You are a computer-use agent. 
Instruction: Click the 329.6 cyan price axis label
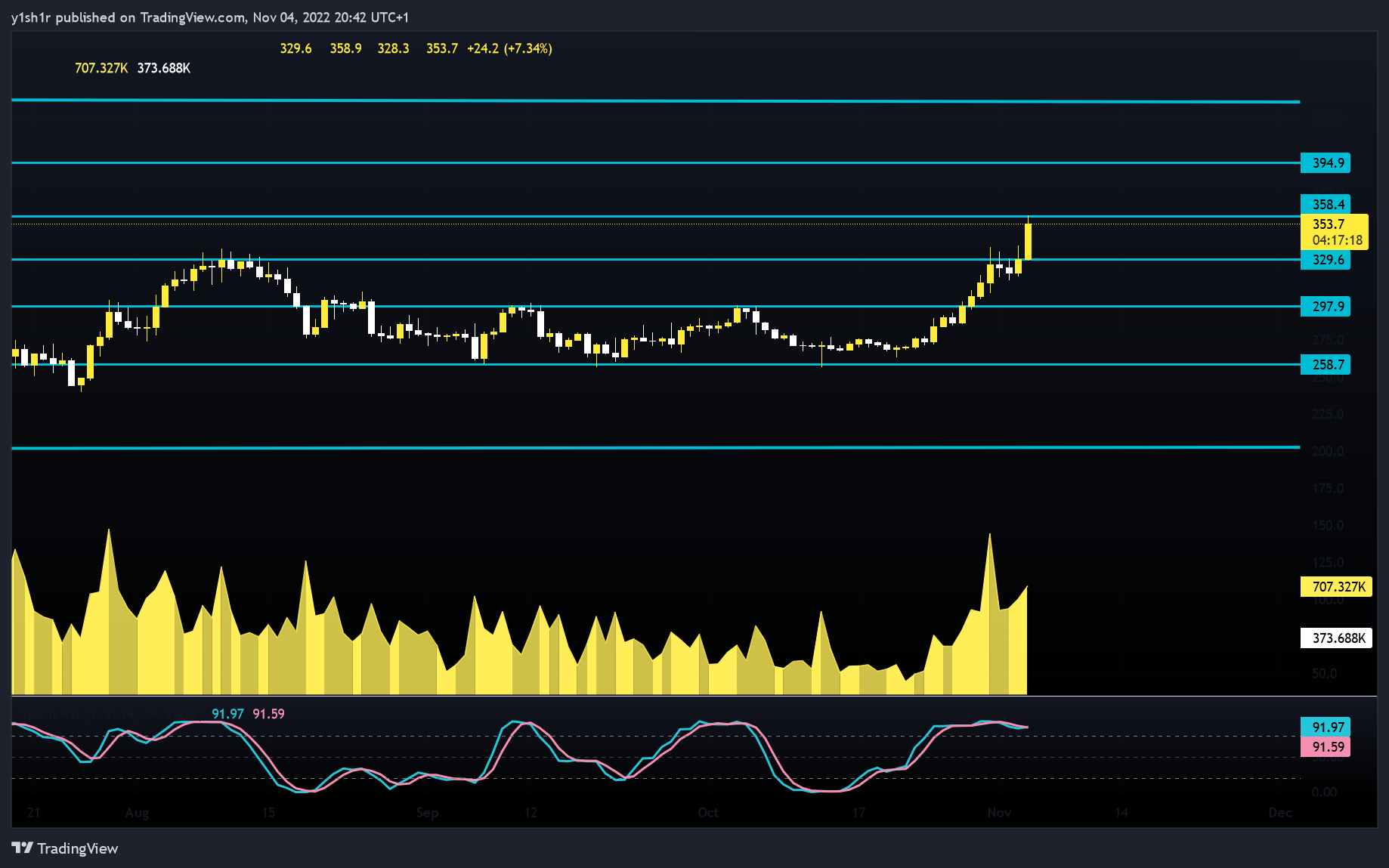click(1326, 260)
